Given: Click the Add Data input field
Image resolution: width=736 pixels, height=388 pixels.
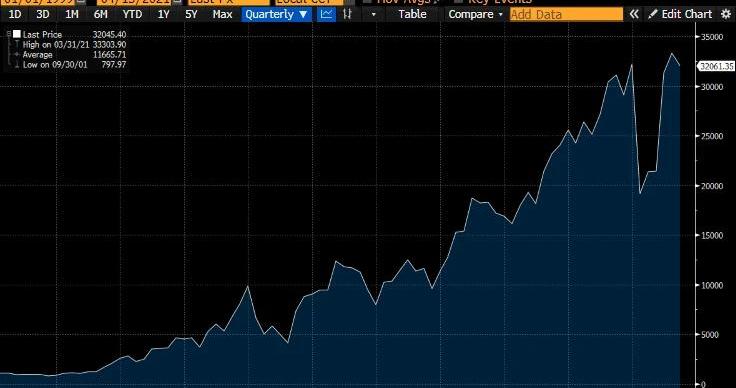Looking at the screenshot, I should click(x=566, y=14).
